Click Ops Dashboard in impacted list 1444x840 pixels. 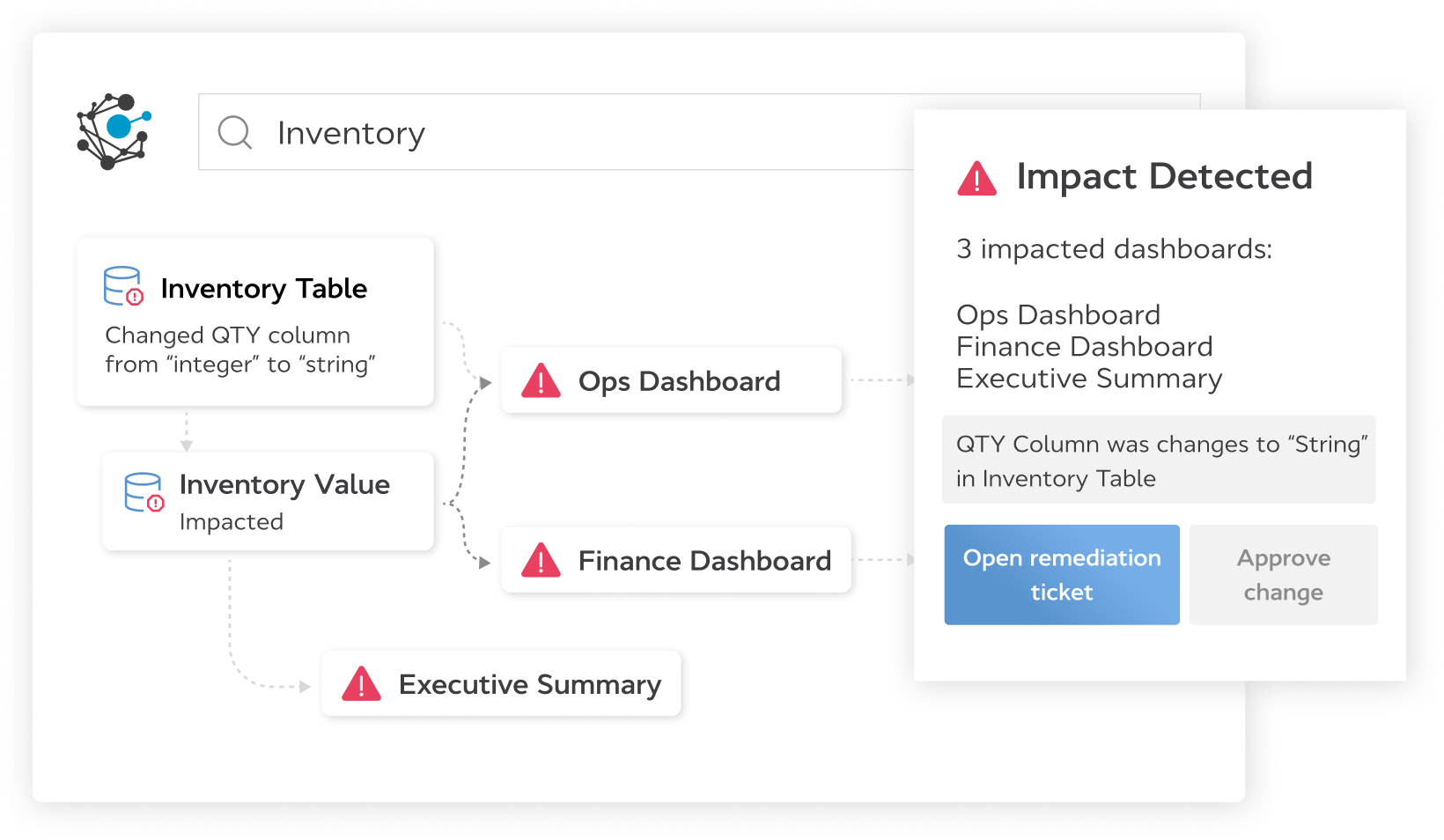1057,315
